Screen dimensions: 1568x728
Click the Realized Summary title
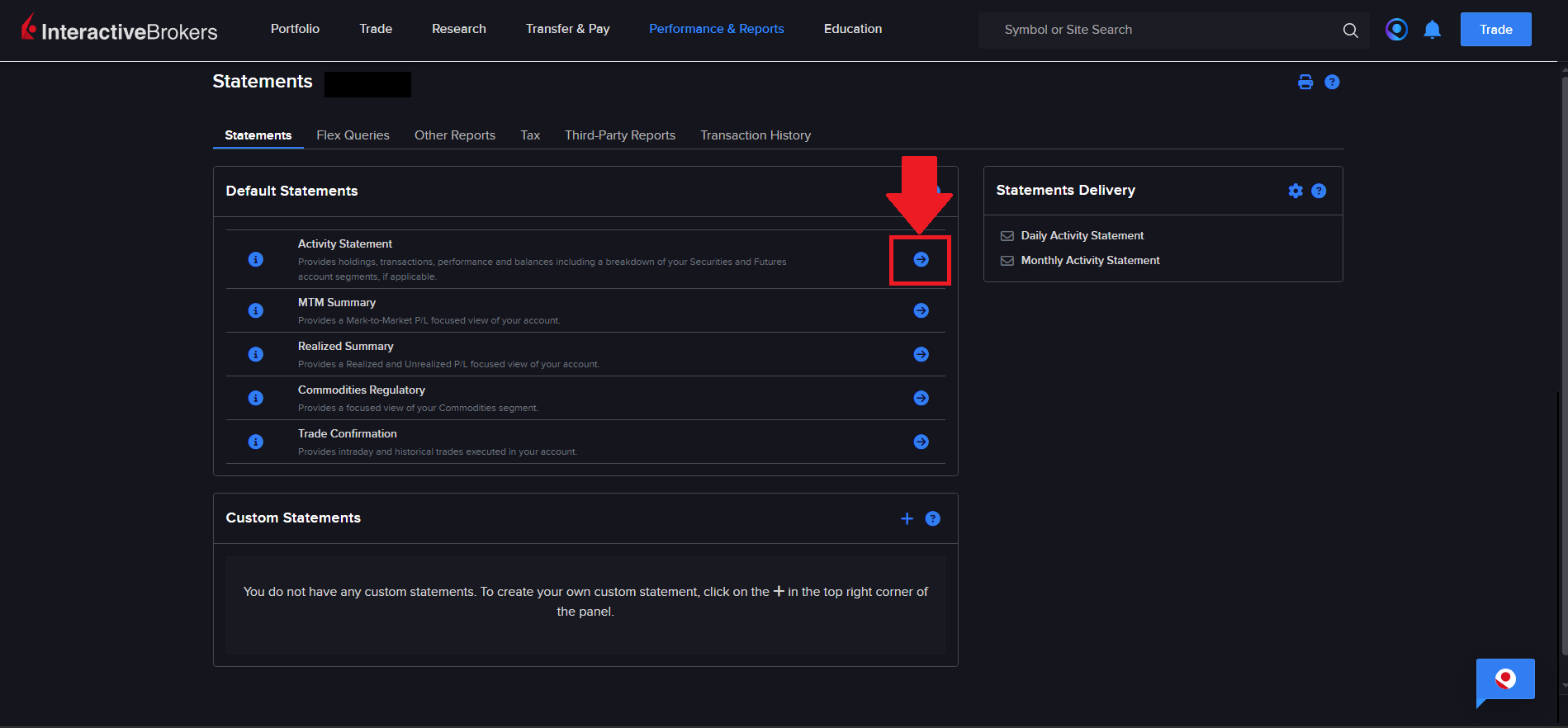(346, 346)
